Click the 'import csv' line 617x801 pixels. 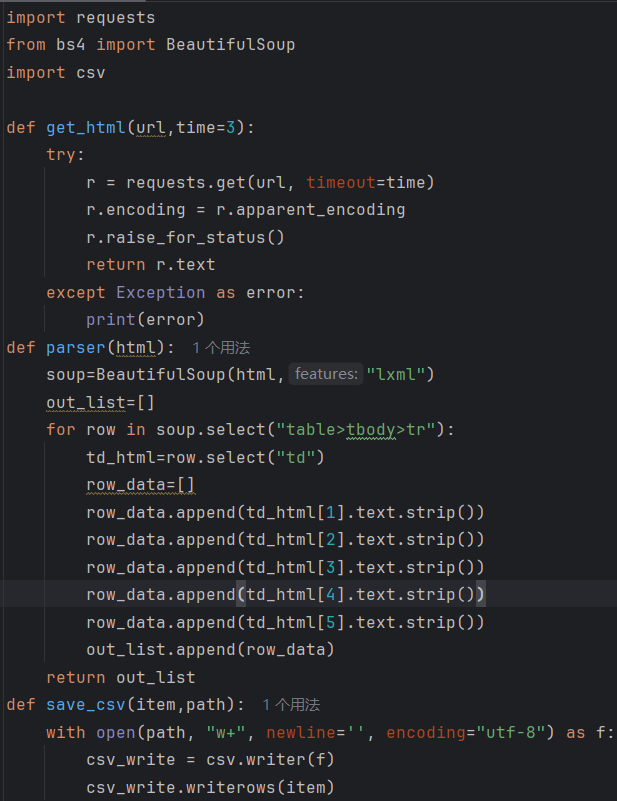[x=56, y=73]
